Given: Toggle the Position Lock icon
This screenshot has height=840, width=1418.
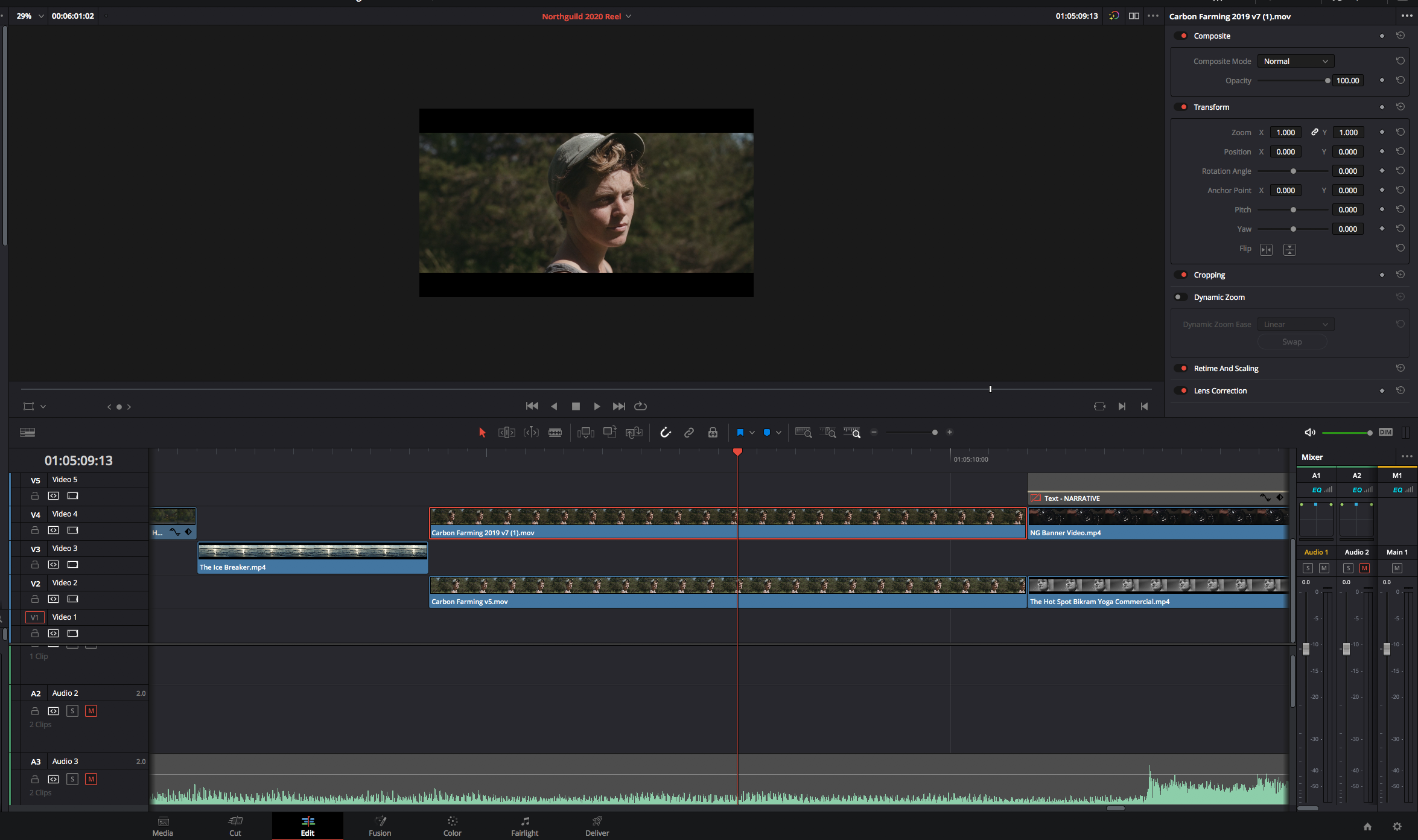Looking at the screenshot, I should [713, 433].
